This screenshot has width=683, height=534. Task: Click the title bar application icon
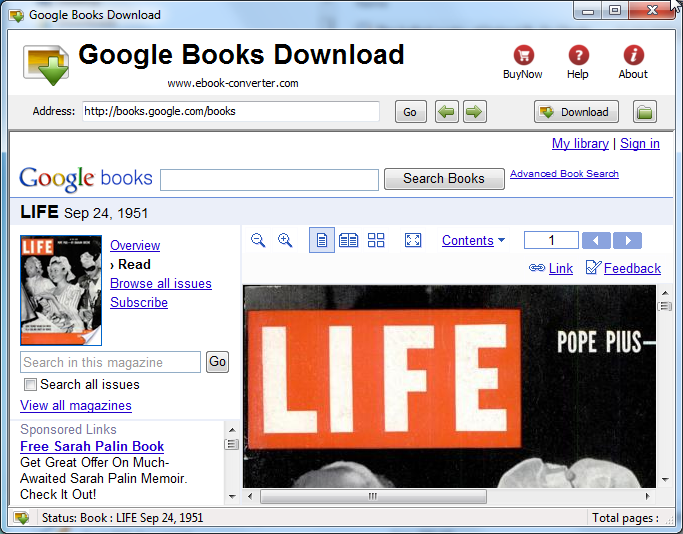click(x=16, y=15)
